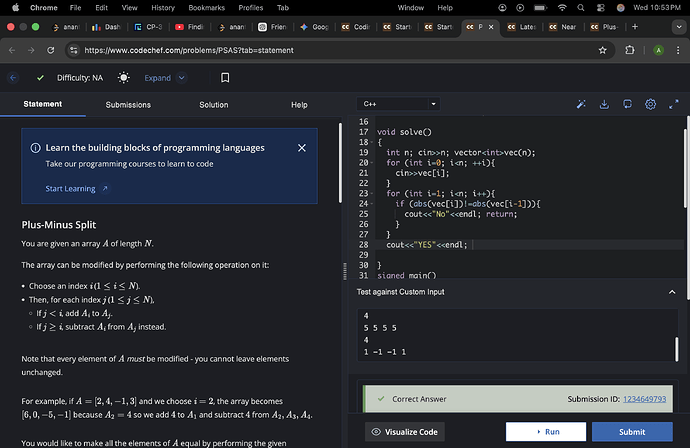Click the site information icon in address bar

click(73, 50)
